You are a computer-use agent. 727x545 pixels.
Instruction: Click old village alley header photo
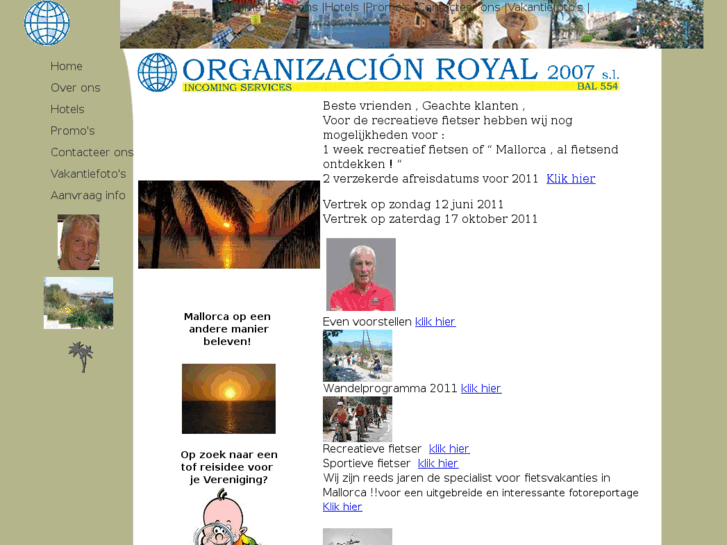436,24
